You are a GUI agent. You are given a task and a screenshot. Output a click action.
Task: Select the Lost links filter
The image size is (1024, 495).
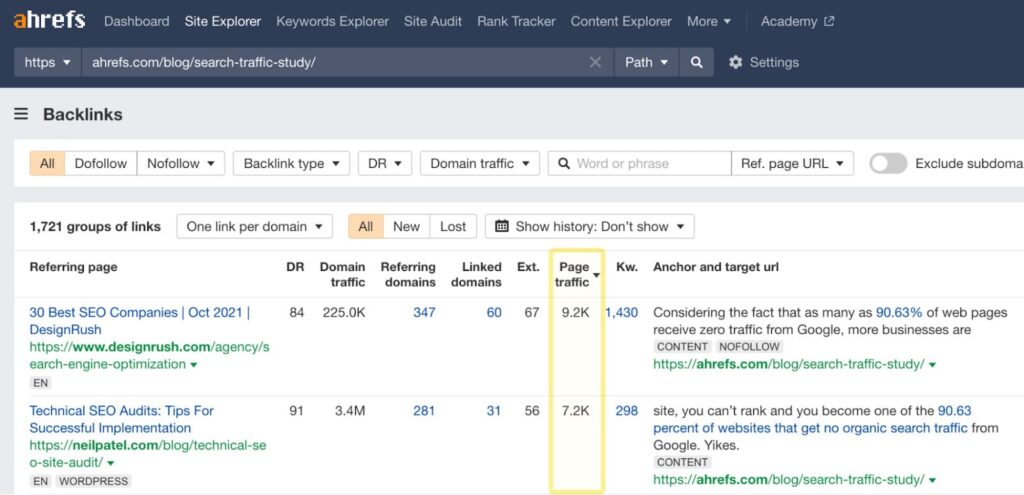(453, 226)
